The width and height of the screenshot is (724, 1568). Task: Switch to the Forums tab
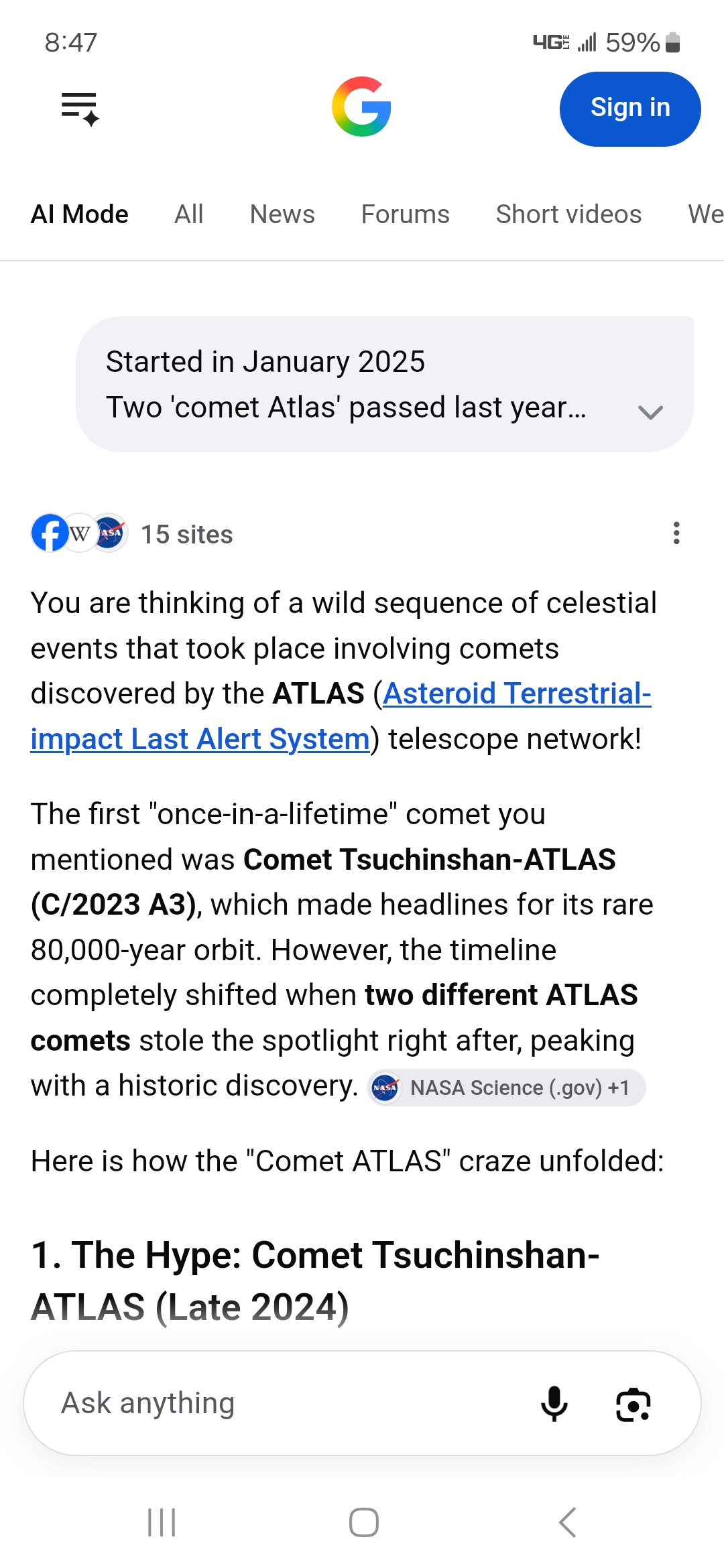point(405,214)
